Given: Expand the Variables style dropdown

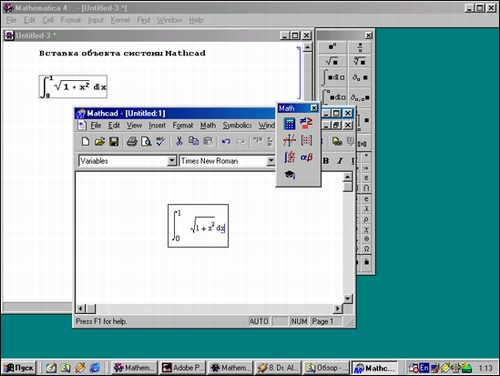Looking at the screenshot, I should (172, 161).
